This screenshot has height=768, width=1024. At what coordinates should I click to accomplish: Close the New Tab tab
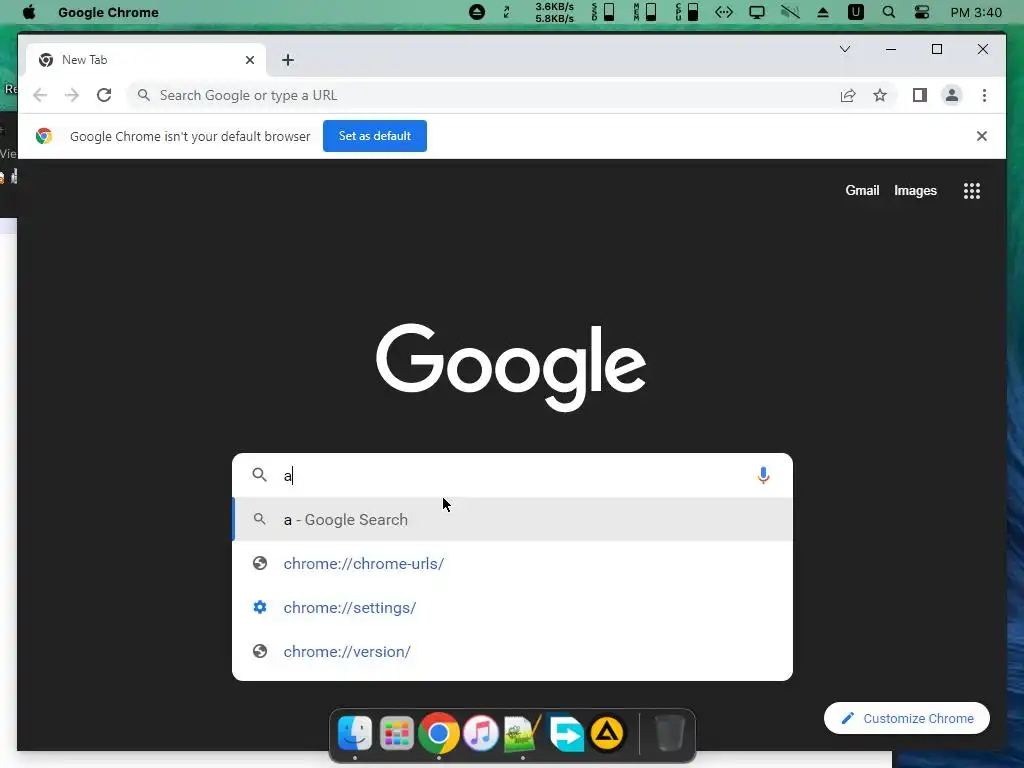click(249, 60)
